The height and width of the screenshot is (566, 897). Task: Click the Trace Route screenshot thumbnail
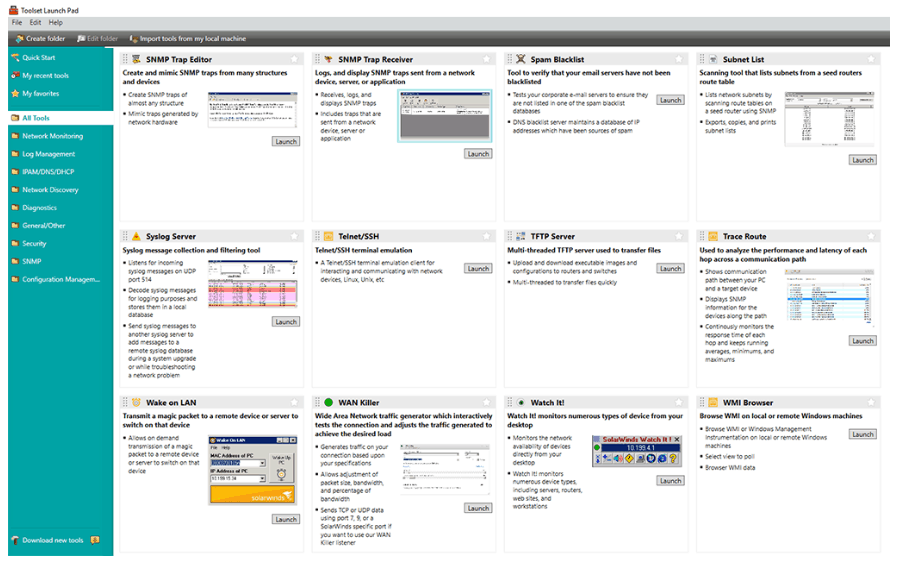[829, 297]
